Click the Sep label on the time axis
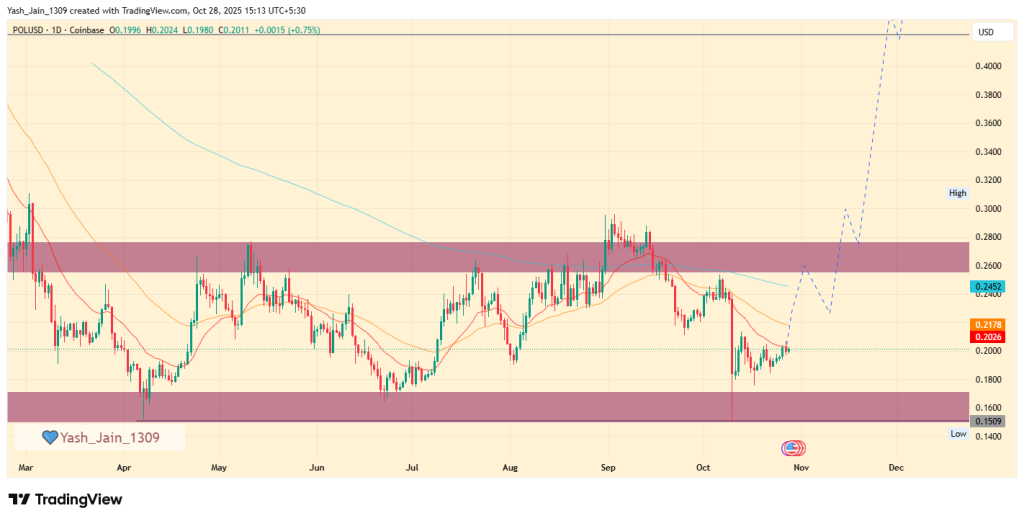Image resolution: width=1024 pixels, height=521 pixels. [607, 467]
